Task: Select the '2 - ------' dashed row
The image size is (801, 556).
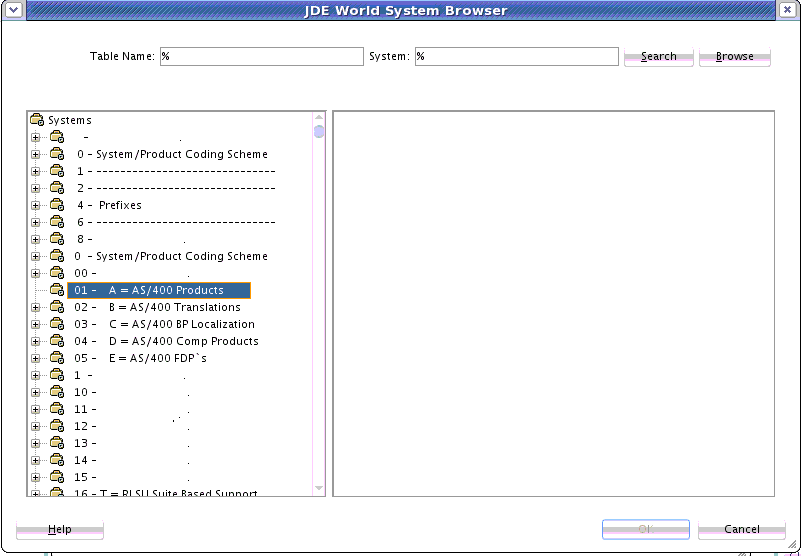Action: click(x=176, y=188)
